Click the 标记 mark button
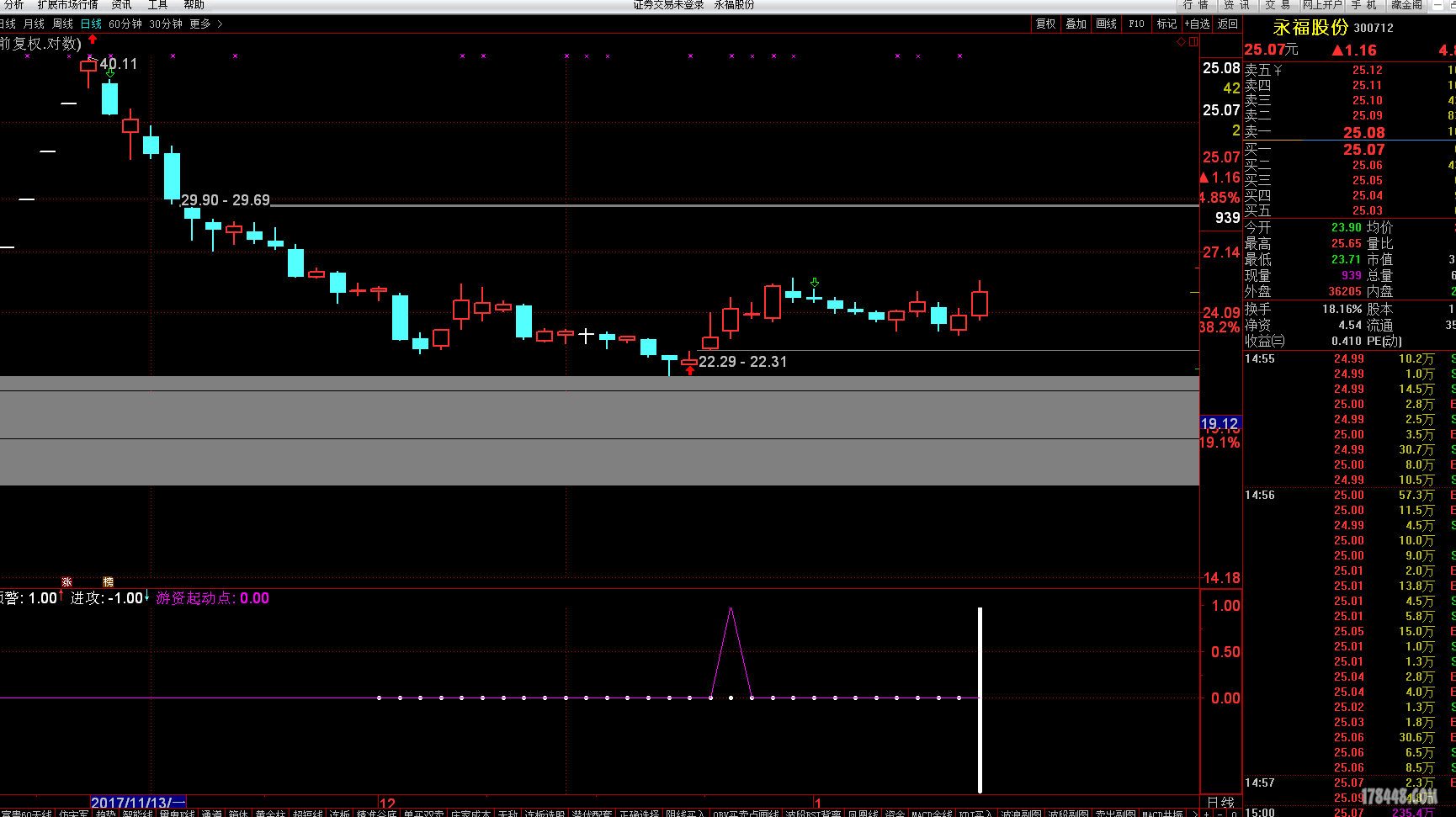 pos(1166,24)
